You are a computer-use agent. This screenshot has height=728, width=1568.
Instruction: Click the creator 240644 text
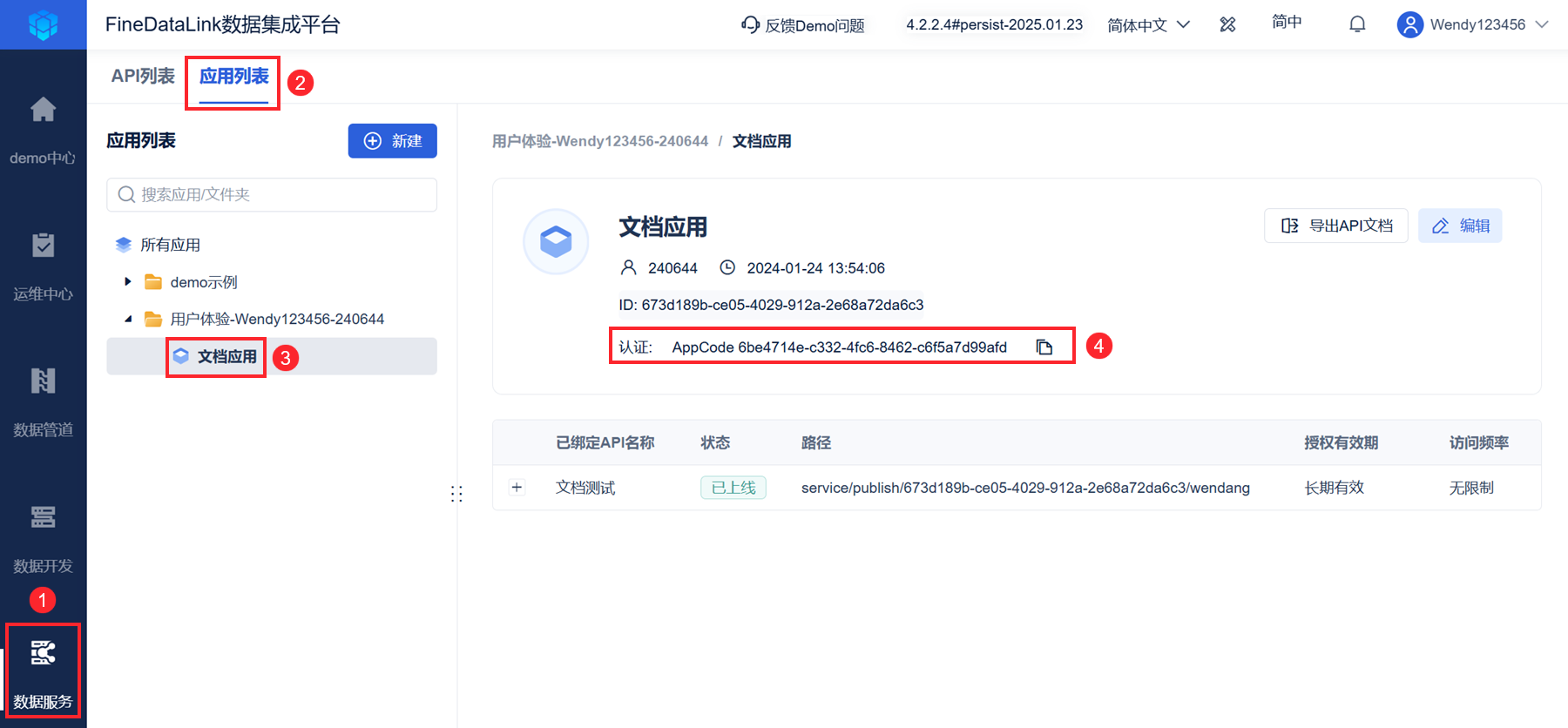coord(672,268)
